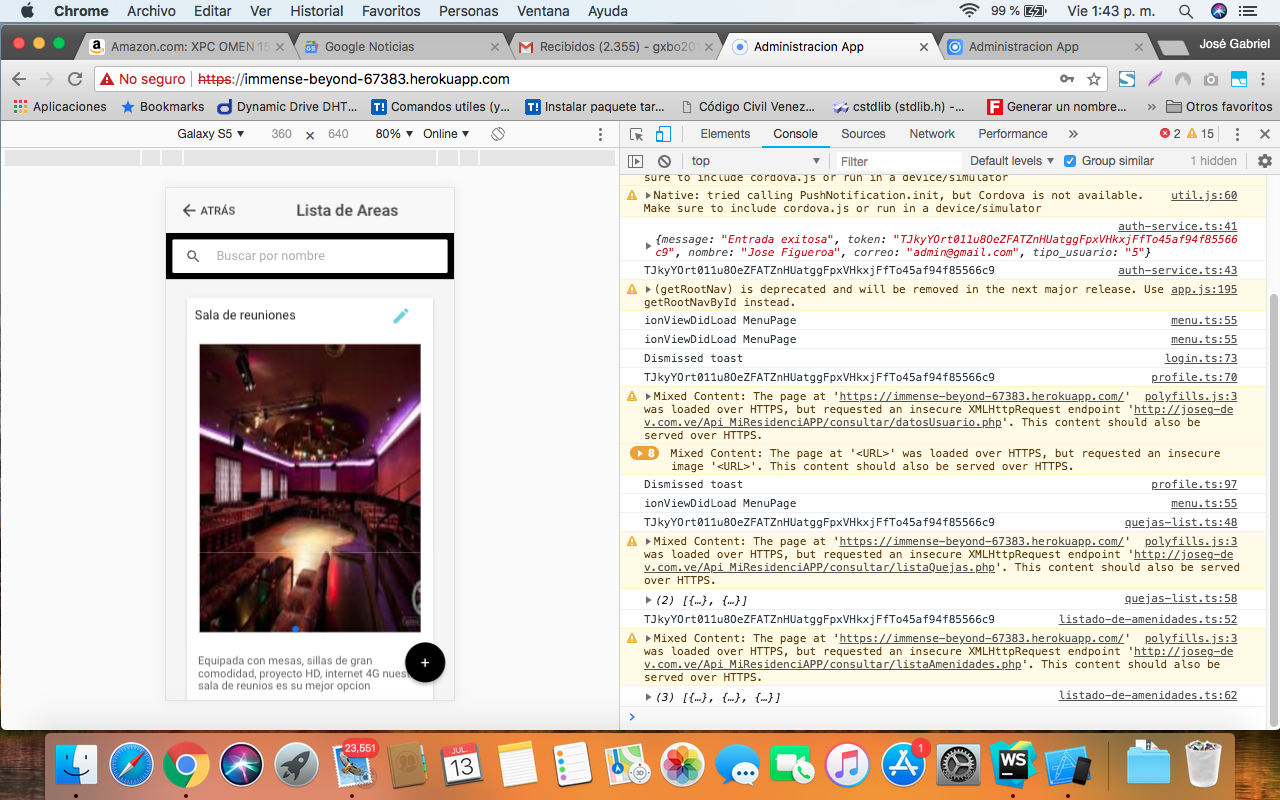Expand the three-item array log entry
Screen dimensions: 1280x800
(x=650, y=697)
